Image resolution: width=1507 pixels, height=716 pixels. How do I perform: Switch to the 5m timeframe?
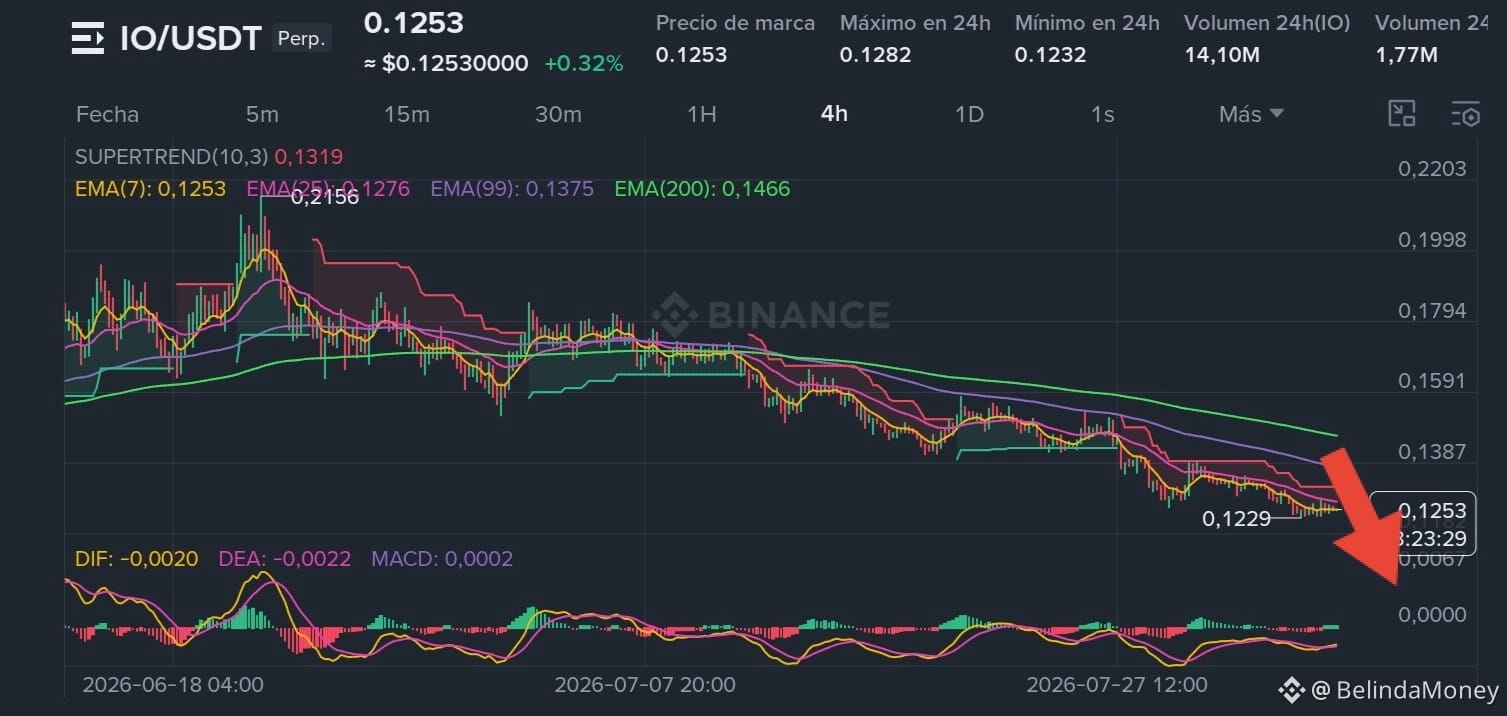click(x=262, y=114)
